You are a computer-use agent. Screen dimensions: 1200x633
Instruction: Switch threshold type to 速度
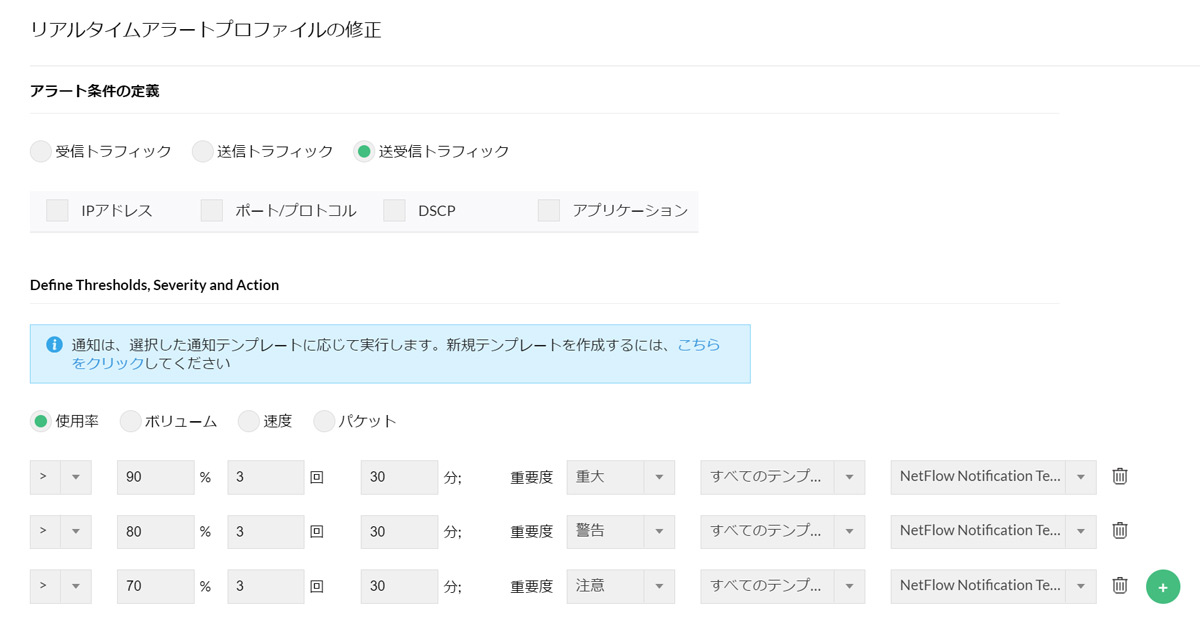(x=249, y=422)
